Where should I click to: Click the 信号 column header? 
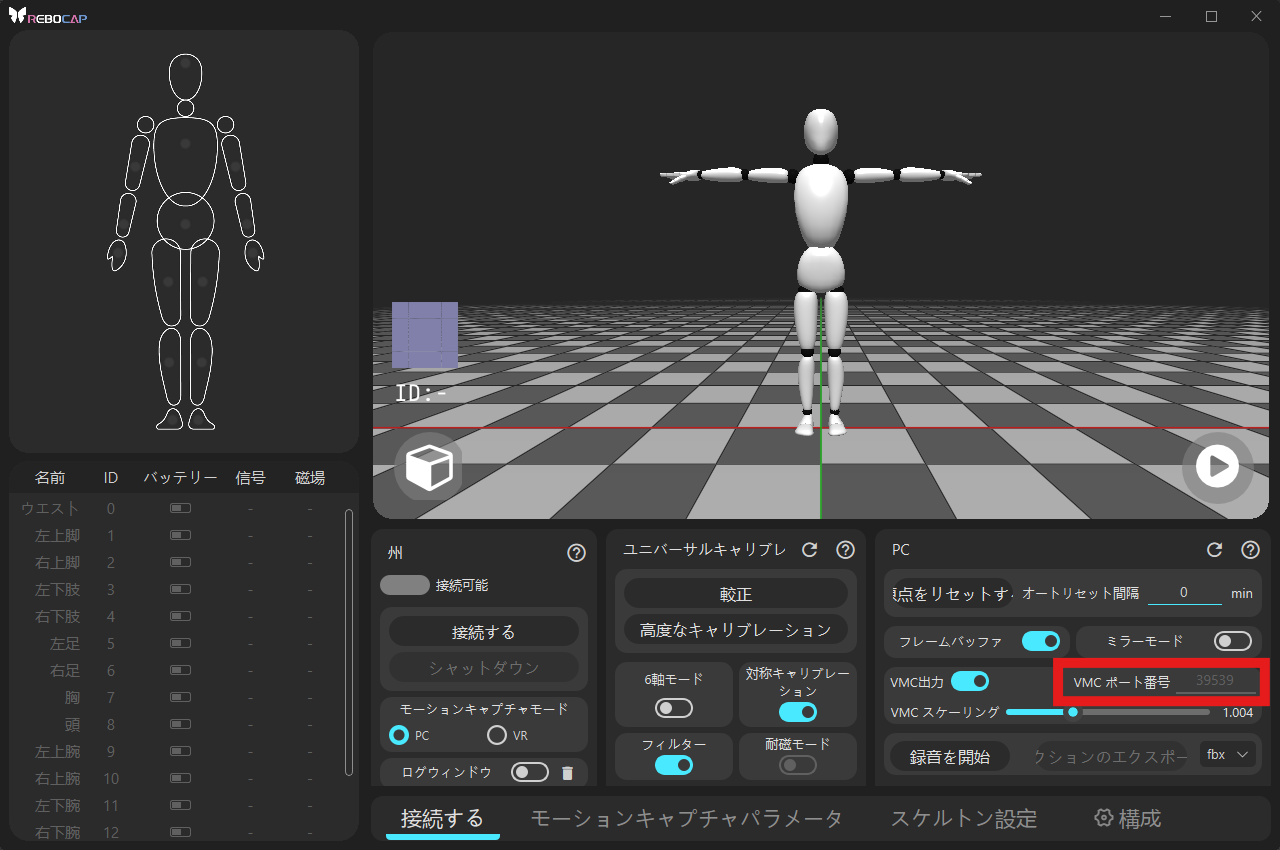pos(250,478)
